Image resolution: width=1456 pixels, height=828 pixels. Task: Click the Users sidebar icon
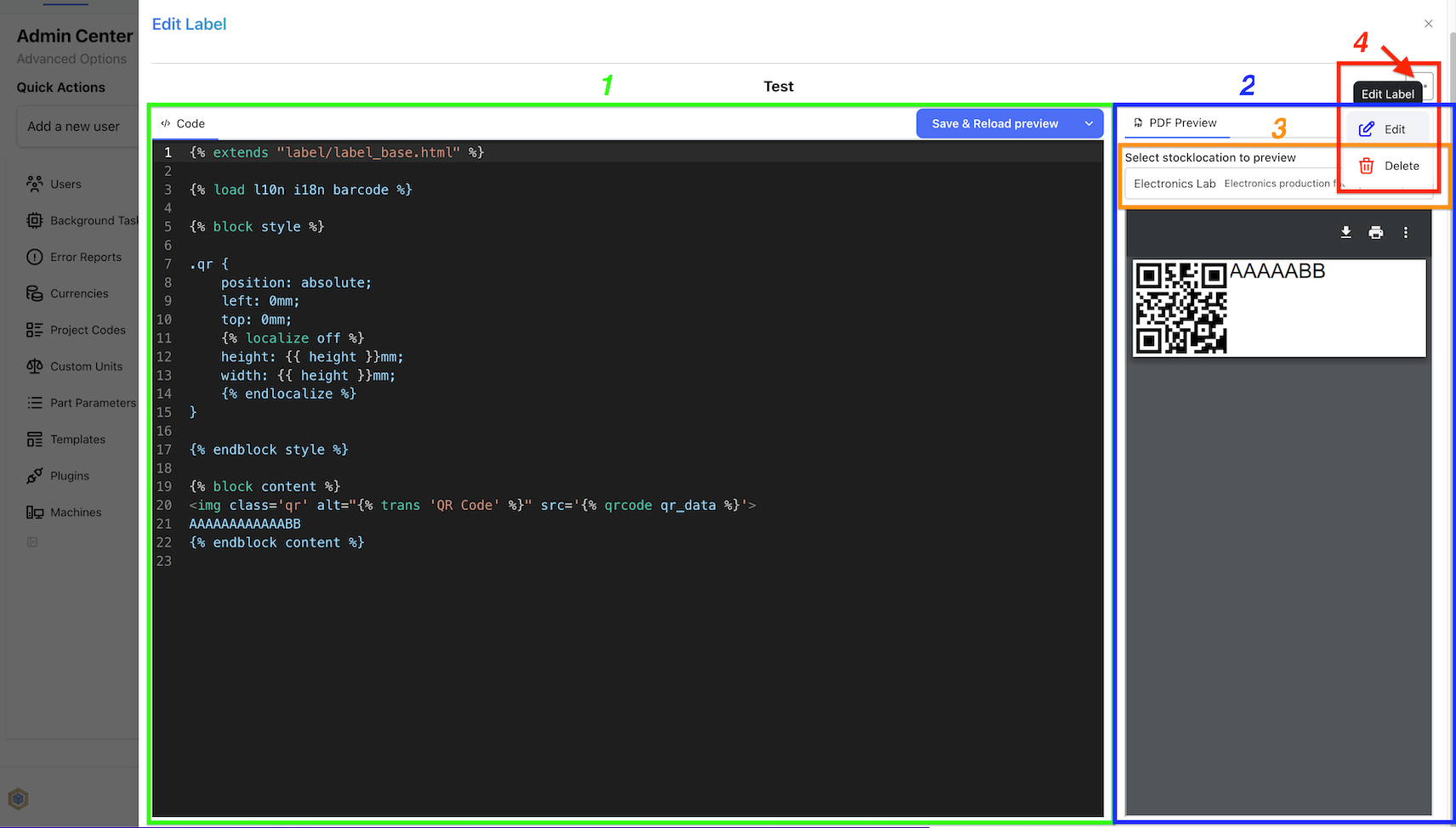pos(35,184)
